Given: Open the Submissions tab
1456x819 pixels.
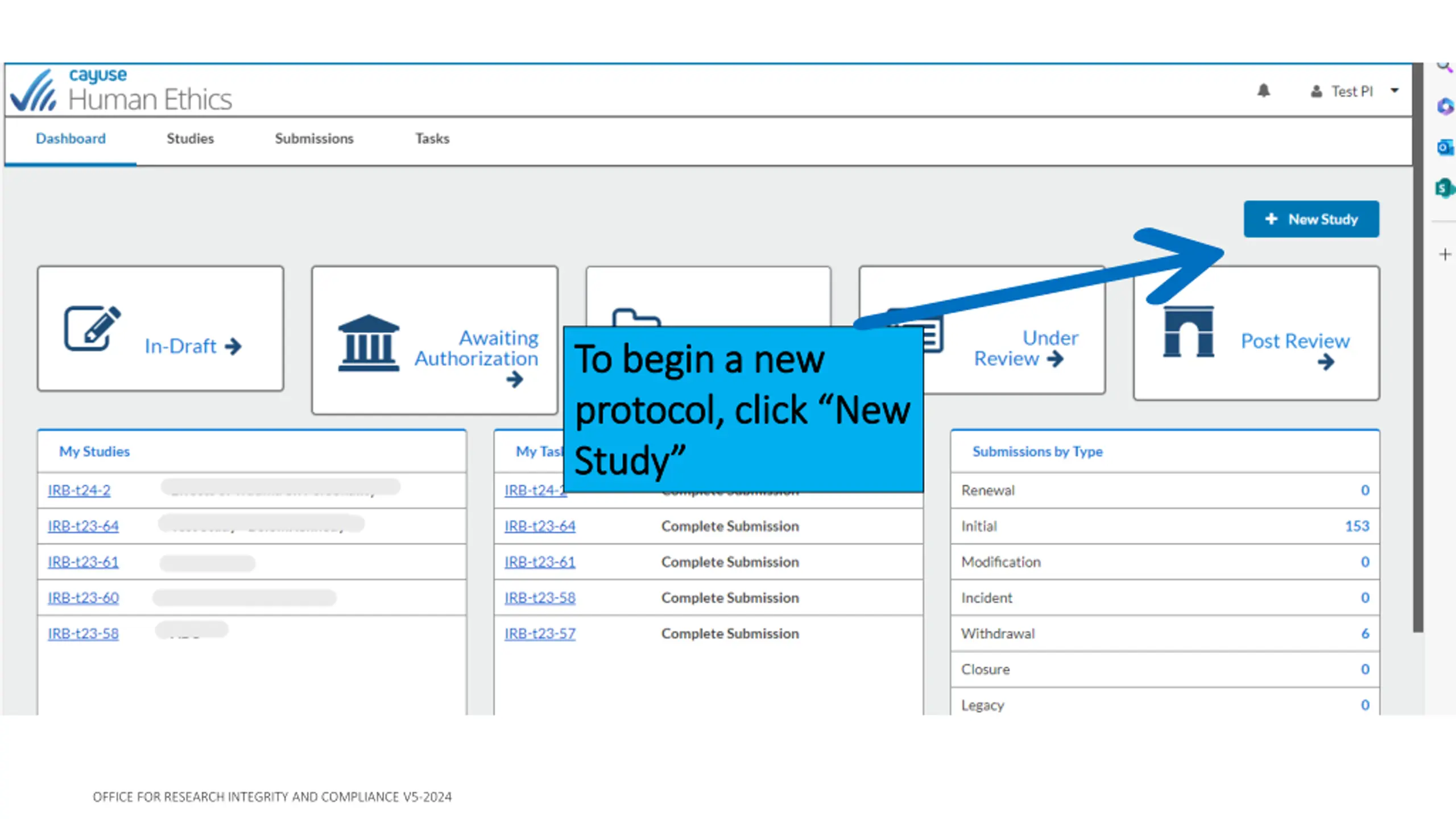Looking at the screenshot, I should coord(314,138).
